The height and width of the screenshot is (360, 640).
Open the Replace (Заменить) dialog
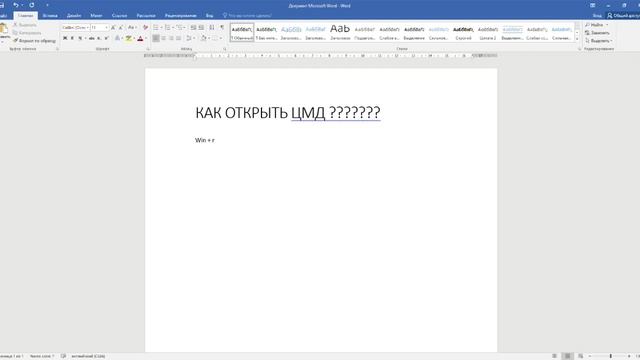(597, 33)
